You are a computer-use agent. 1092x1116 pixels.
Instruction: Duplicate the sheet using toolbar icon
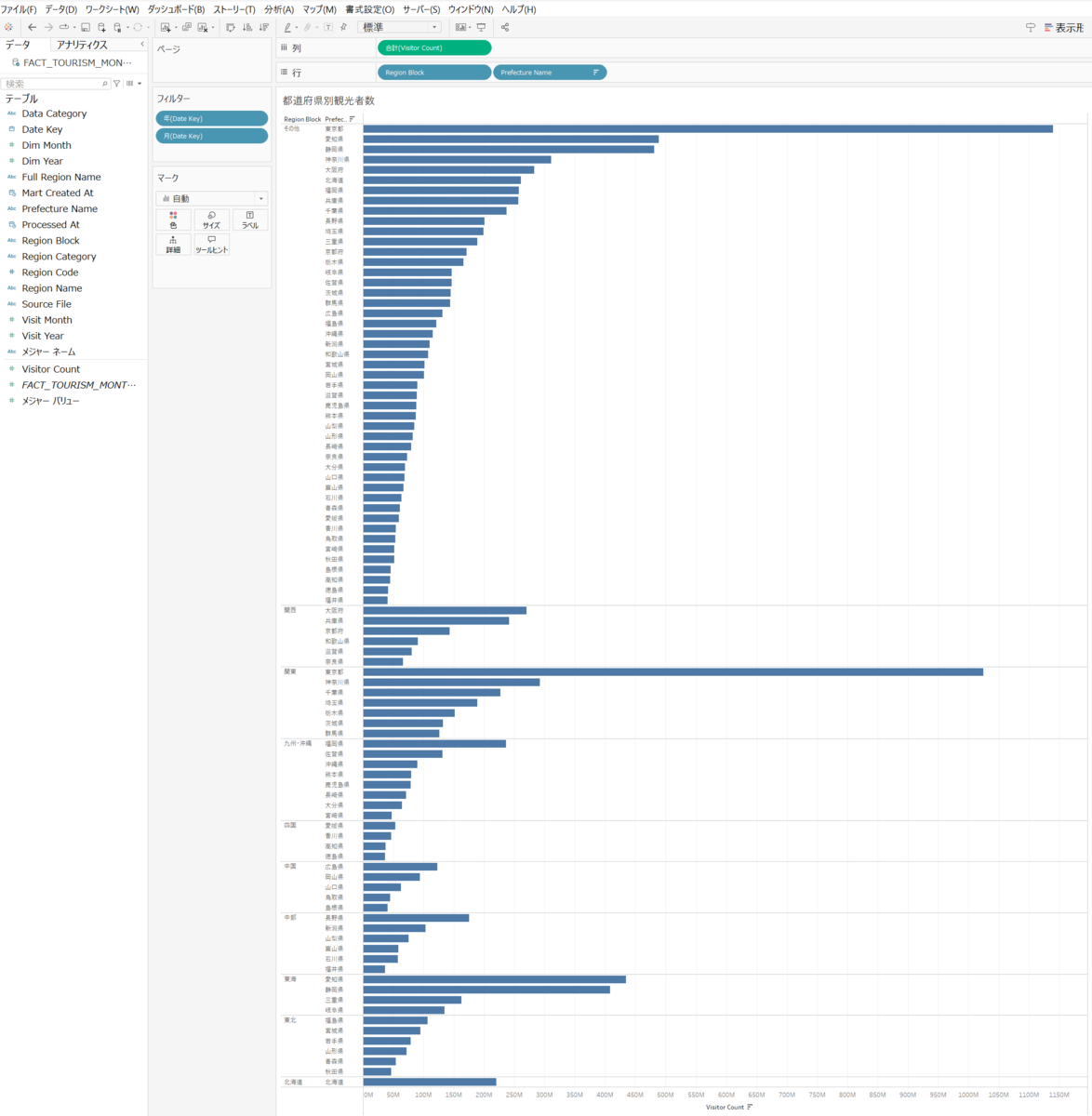pos(186,27)
